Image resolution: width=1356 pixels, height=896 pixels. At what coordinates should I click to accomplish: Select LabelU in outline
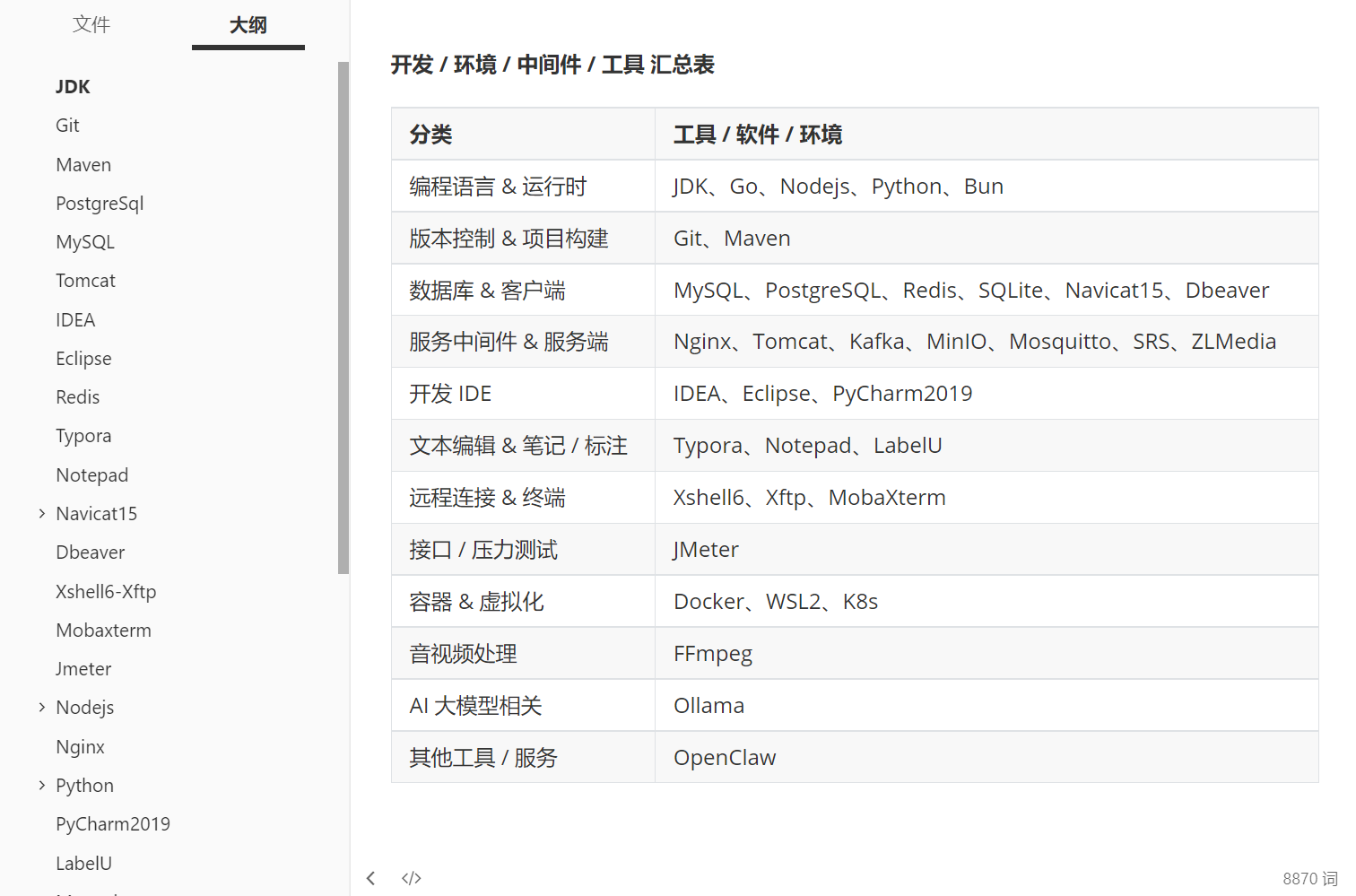pyautogui.click(x=84, y=864)
